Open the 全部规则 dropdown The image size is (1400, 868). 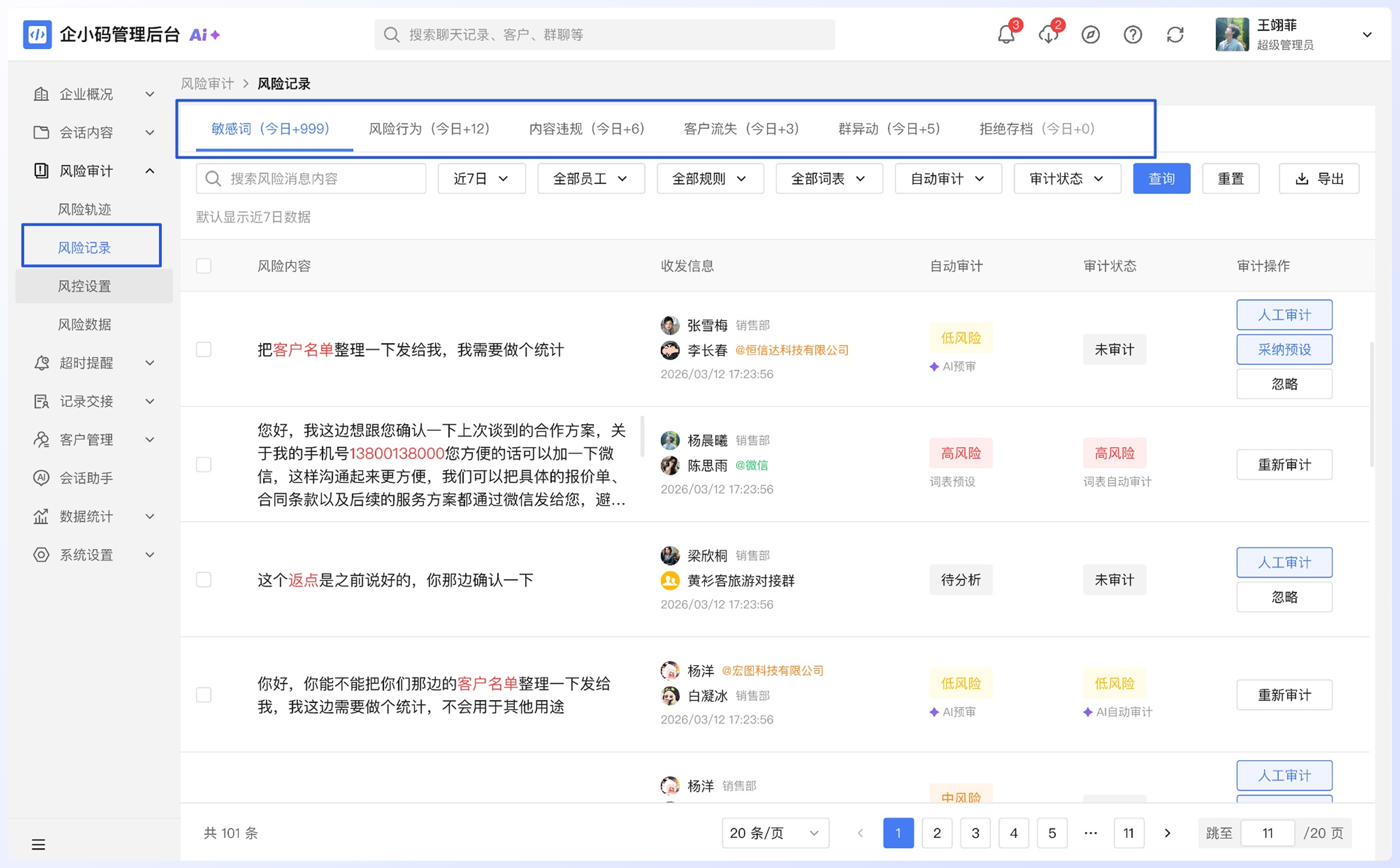(710, 179)
